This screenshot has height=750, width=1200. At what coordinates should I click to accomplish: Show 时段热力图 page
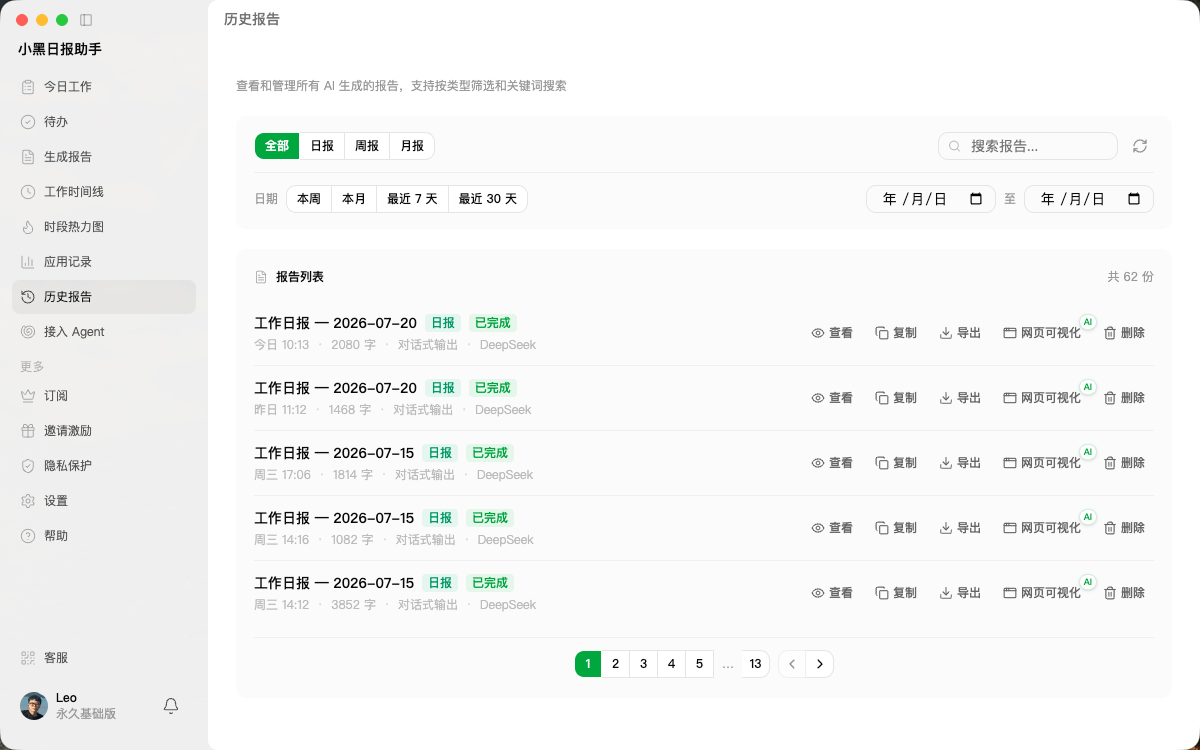click(x=104, y=227)
